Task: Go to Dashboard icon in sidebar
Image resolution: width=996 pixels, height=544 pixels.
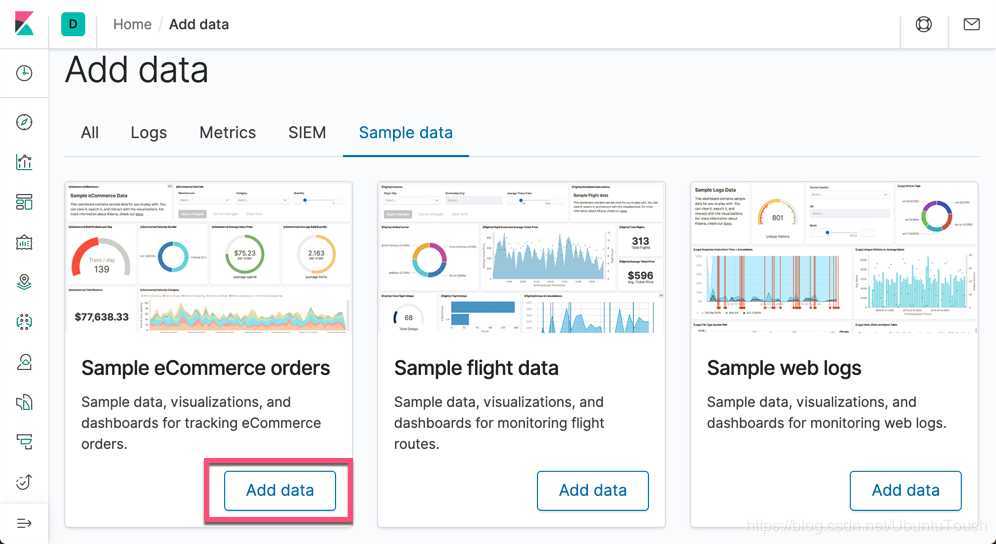Action: 24,202
